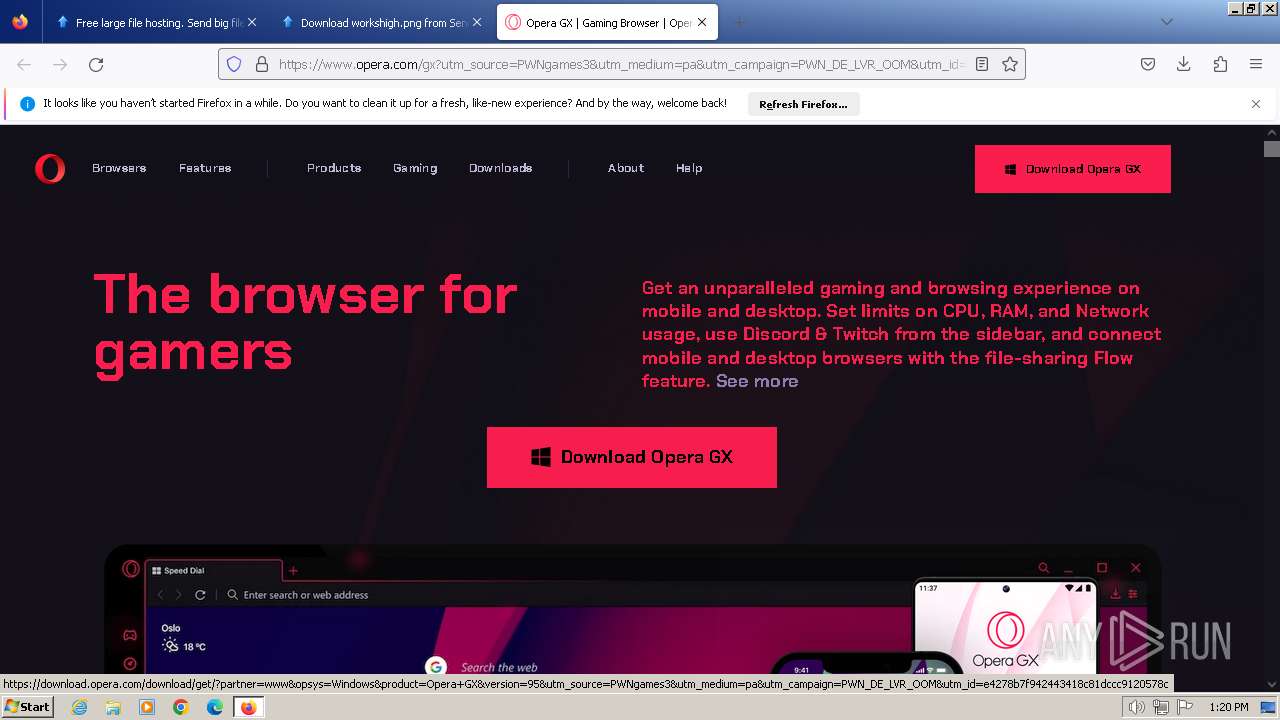Viewport: 1280px width, 720px height.
Task: Bookmark this page with star
Action: click(1010, 64)
